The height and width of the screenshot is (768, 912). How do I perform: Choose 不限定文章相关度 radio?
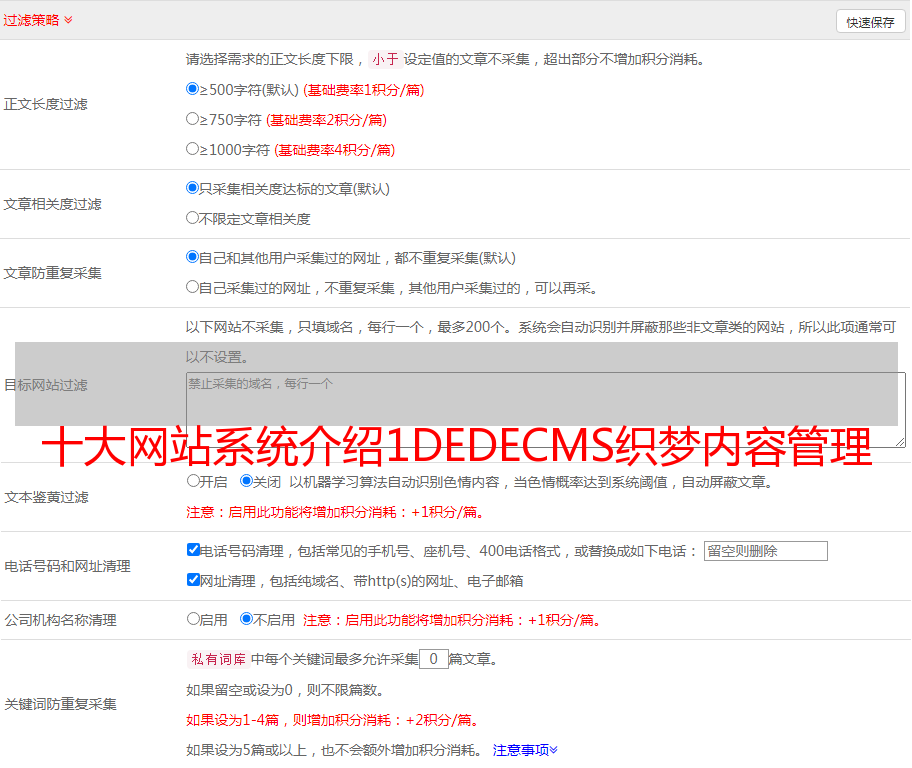(193, 218)
